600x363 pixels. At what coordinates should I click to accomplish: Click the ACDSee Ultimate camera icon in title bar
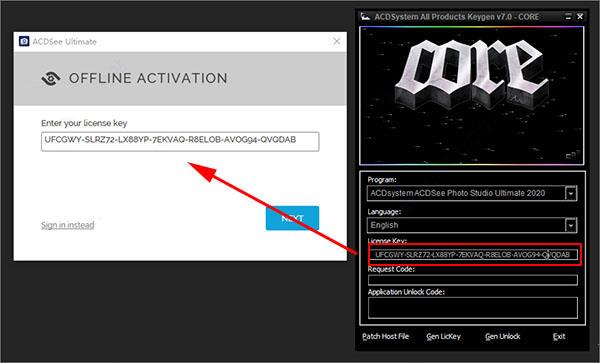[24, 41]
